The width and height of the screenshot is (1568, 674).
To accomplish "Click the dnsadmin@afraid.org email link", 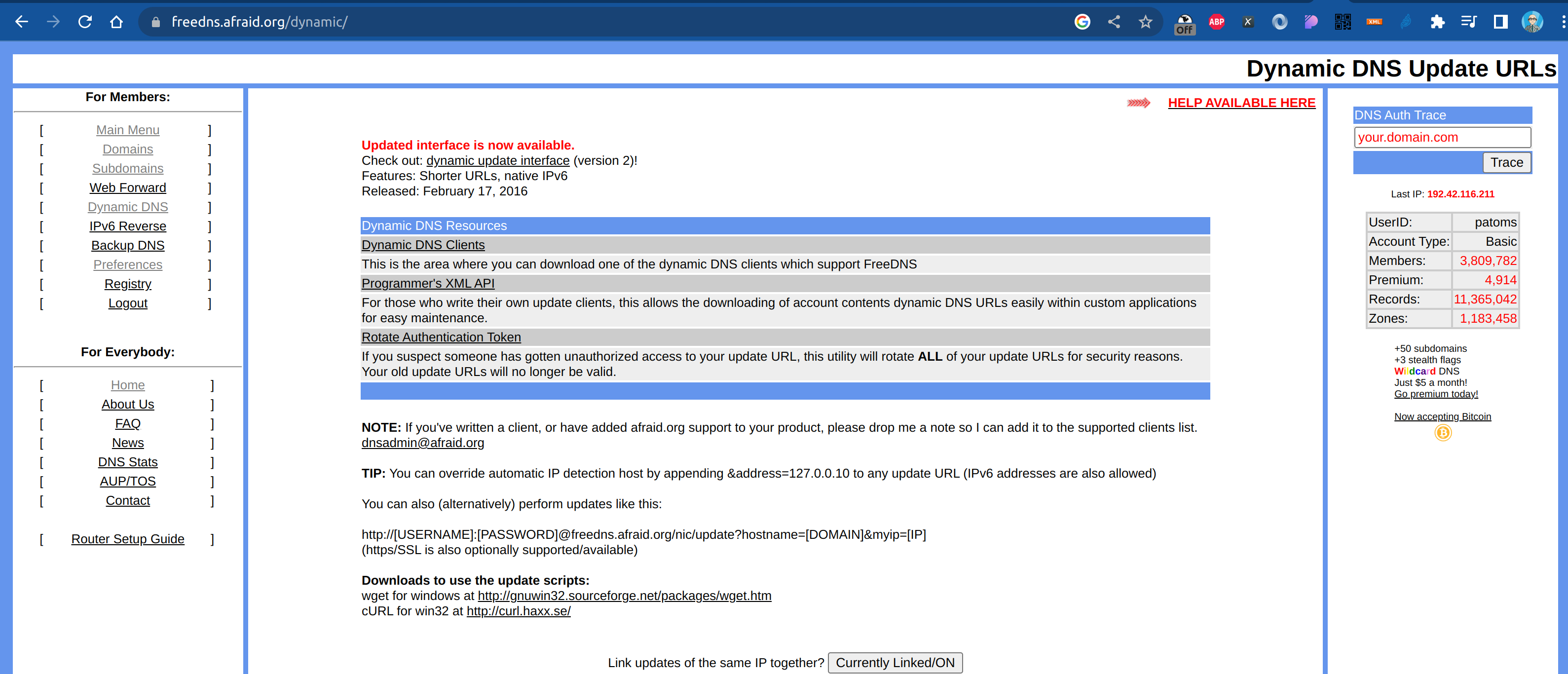I will pos(423,443).
